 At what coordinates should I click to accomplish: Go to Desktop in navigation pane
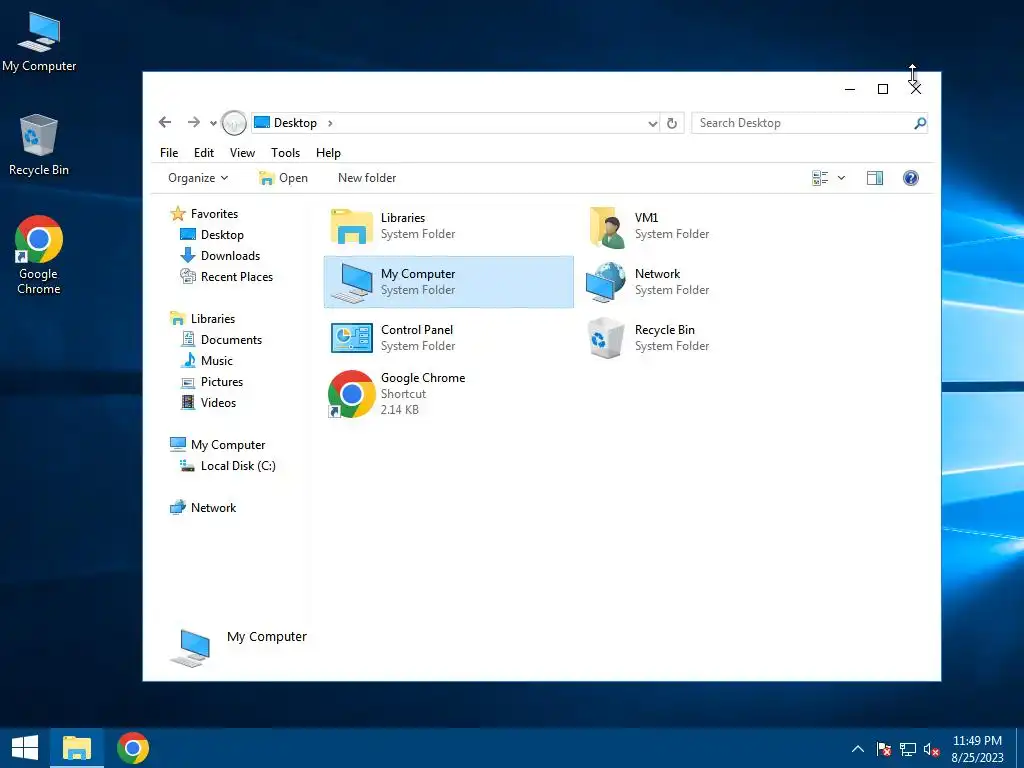[222, 234]
